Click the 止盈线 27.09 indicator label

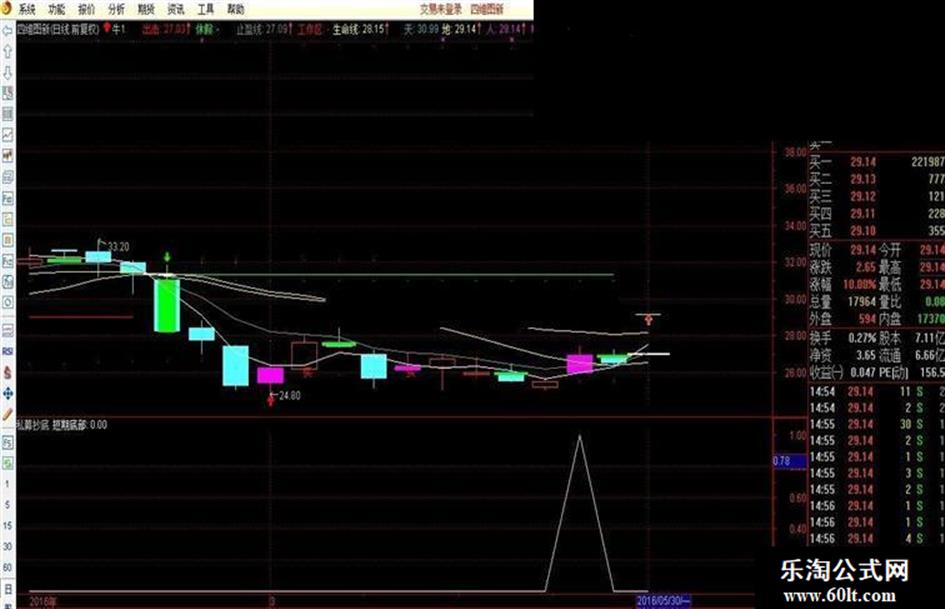[x=264, y=29]
